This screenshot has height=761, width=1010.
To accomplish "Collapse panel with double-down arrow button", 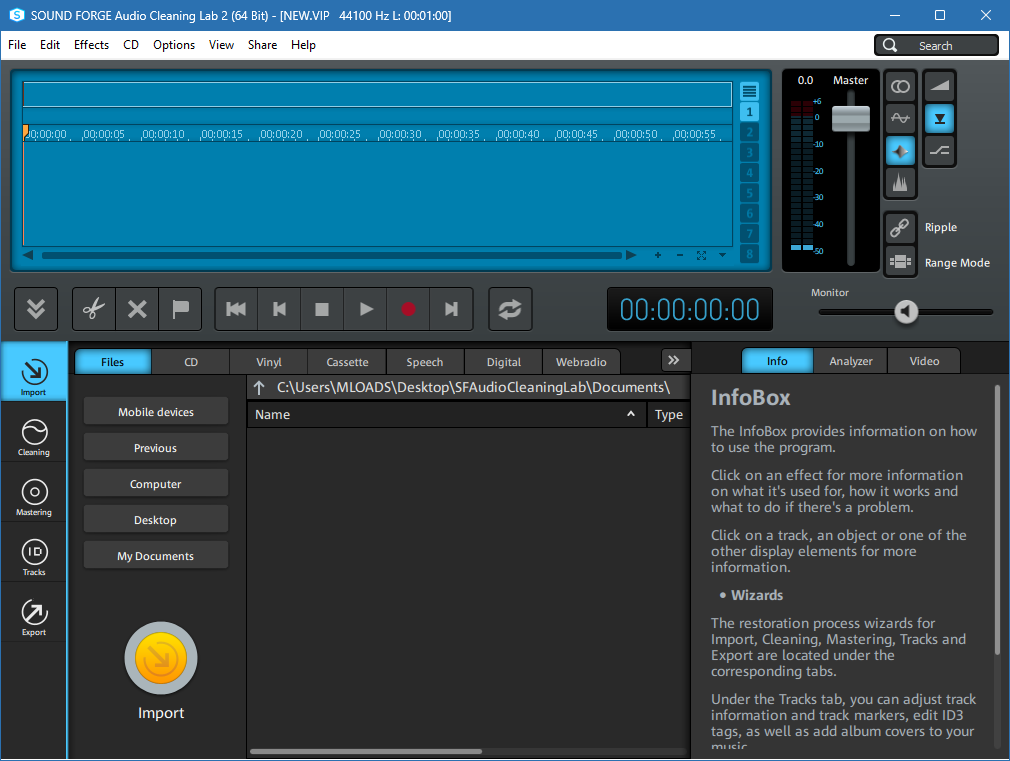I will [x=36, y=309].
